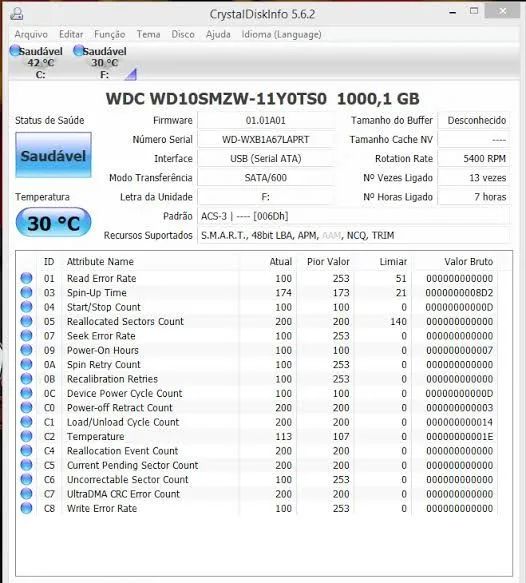Viewport: 526px width, 583px height.
Task: Click the Modo Transferência field SATA/600
Action: tap(265, 178)
